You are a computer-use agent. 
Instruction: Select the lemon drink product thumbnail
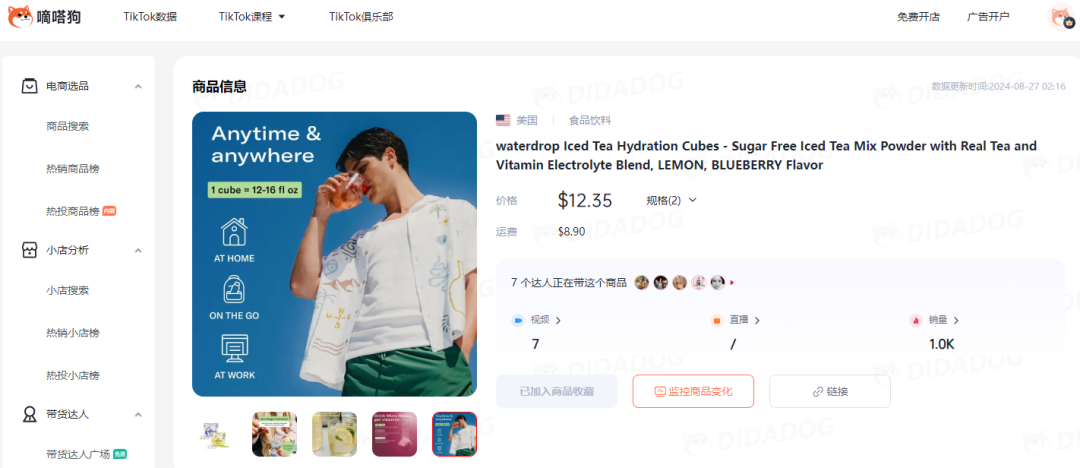coord(335,434)
